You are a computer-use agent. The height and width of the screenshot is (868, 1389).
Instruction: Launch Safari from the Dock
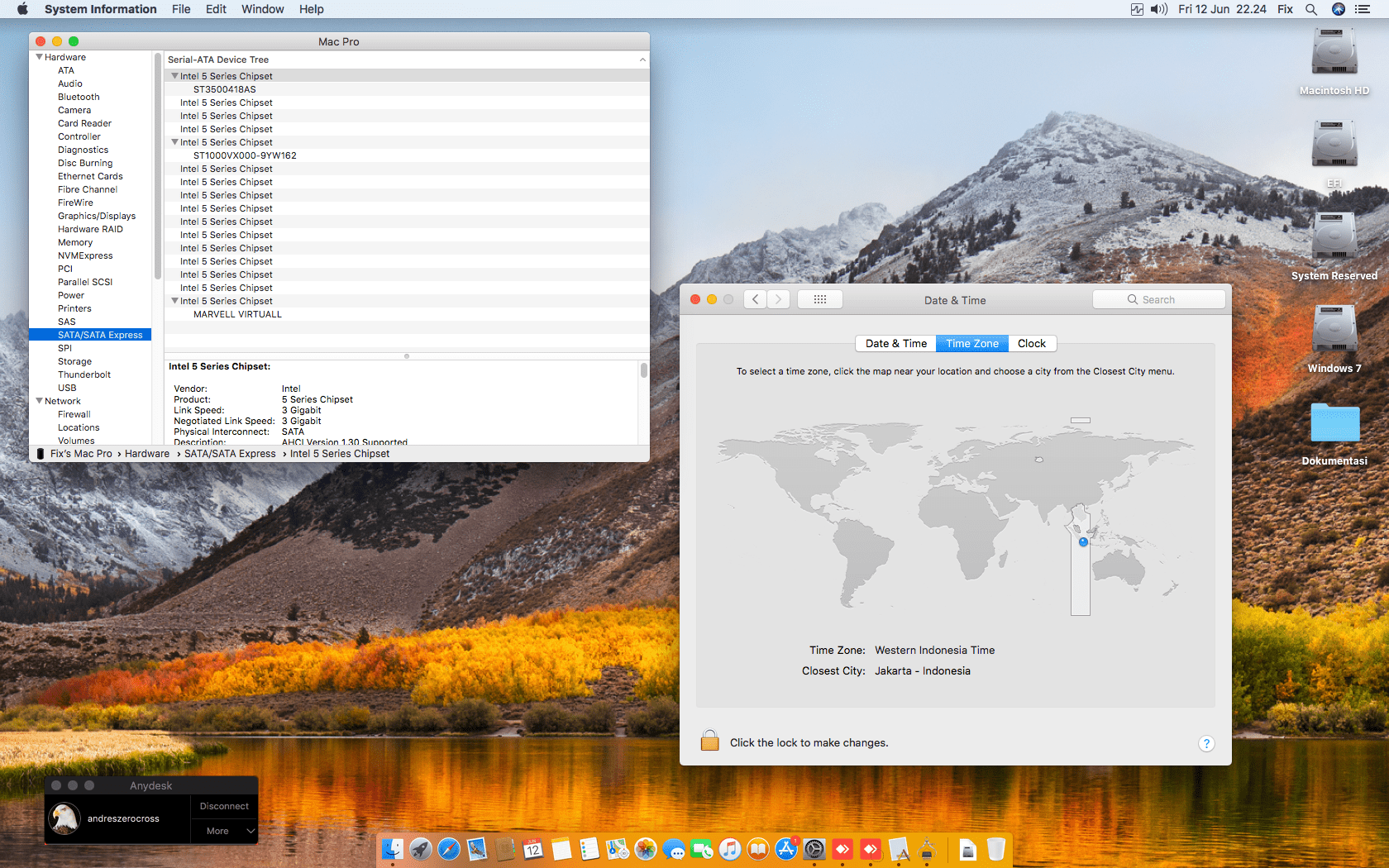(449, 849)
